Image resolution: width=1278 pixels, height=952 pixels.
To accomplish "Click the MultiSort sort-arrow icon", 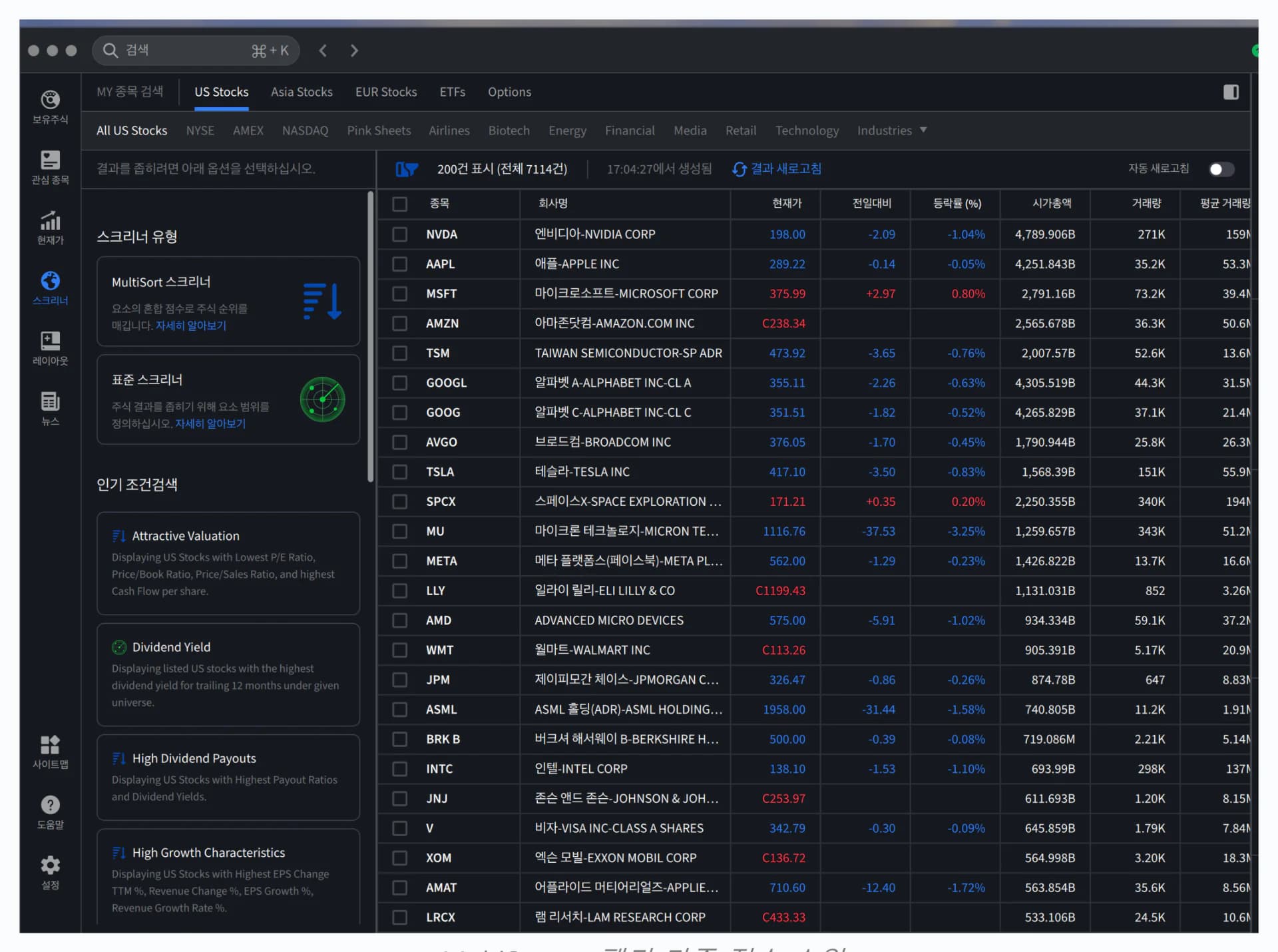I will pos(322,302).
